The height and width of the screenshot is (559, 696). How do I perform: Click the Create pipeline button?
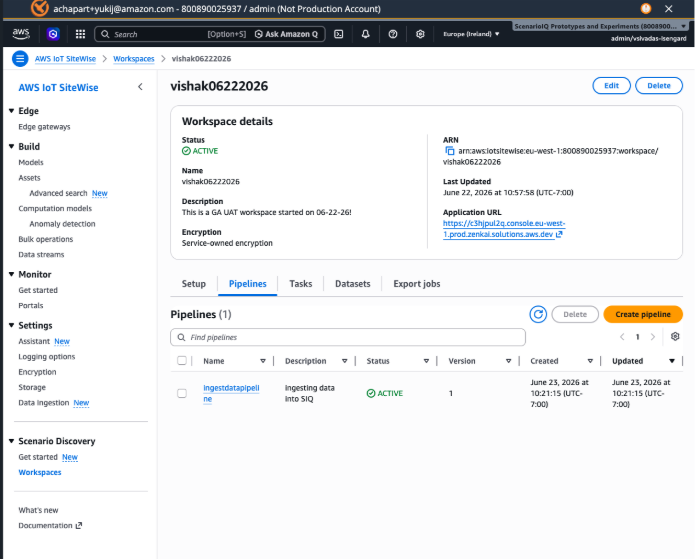[x=643, y=314]
